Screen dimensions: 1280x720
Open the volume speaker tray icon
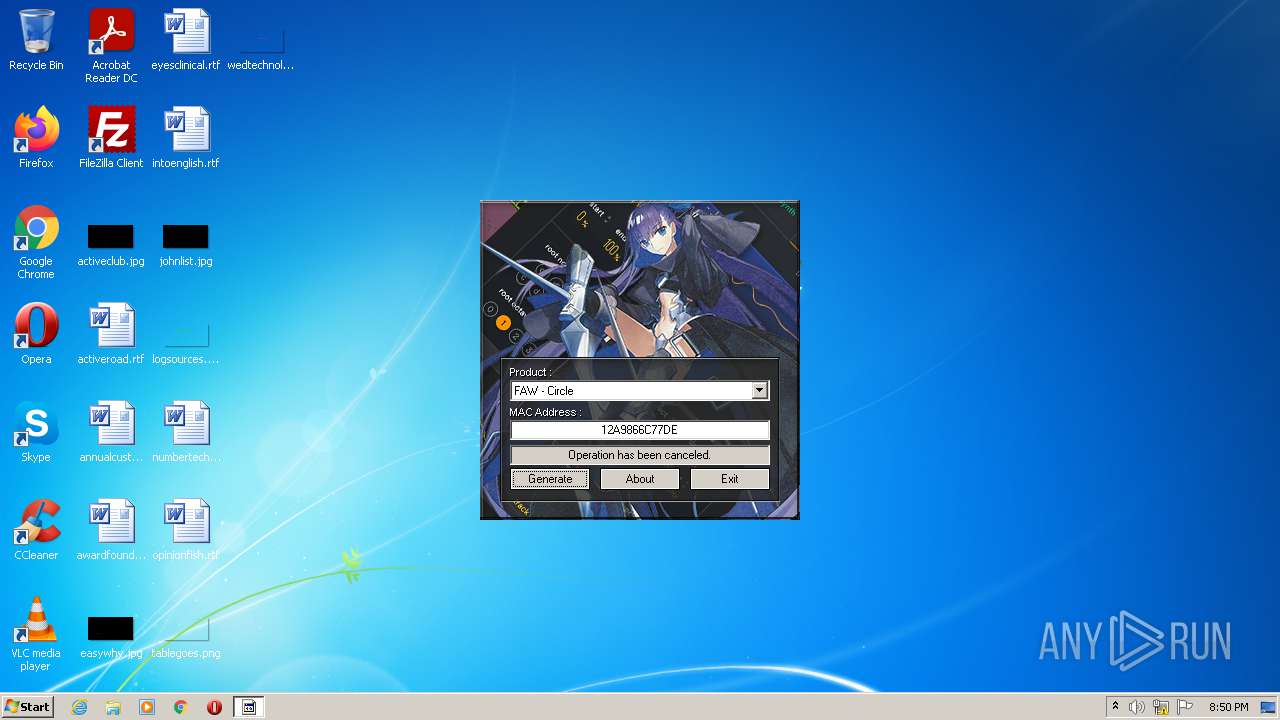tap(1137, 707)
